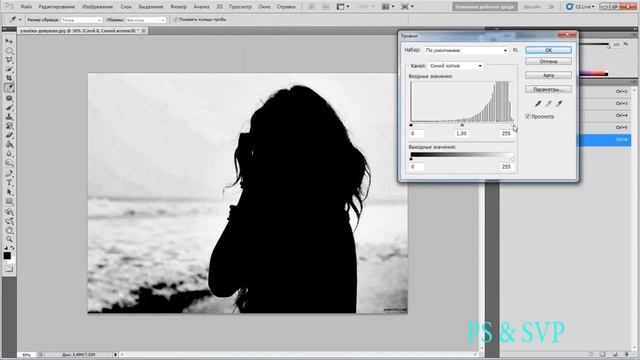Screen dimensions: 640x360
Task: Select the Gradient tool
Action: coord(9,144)
